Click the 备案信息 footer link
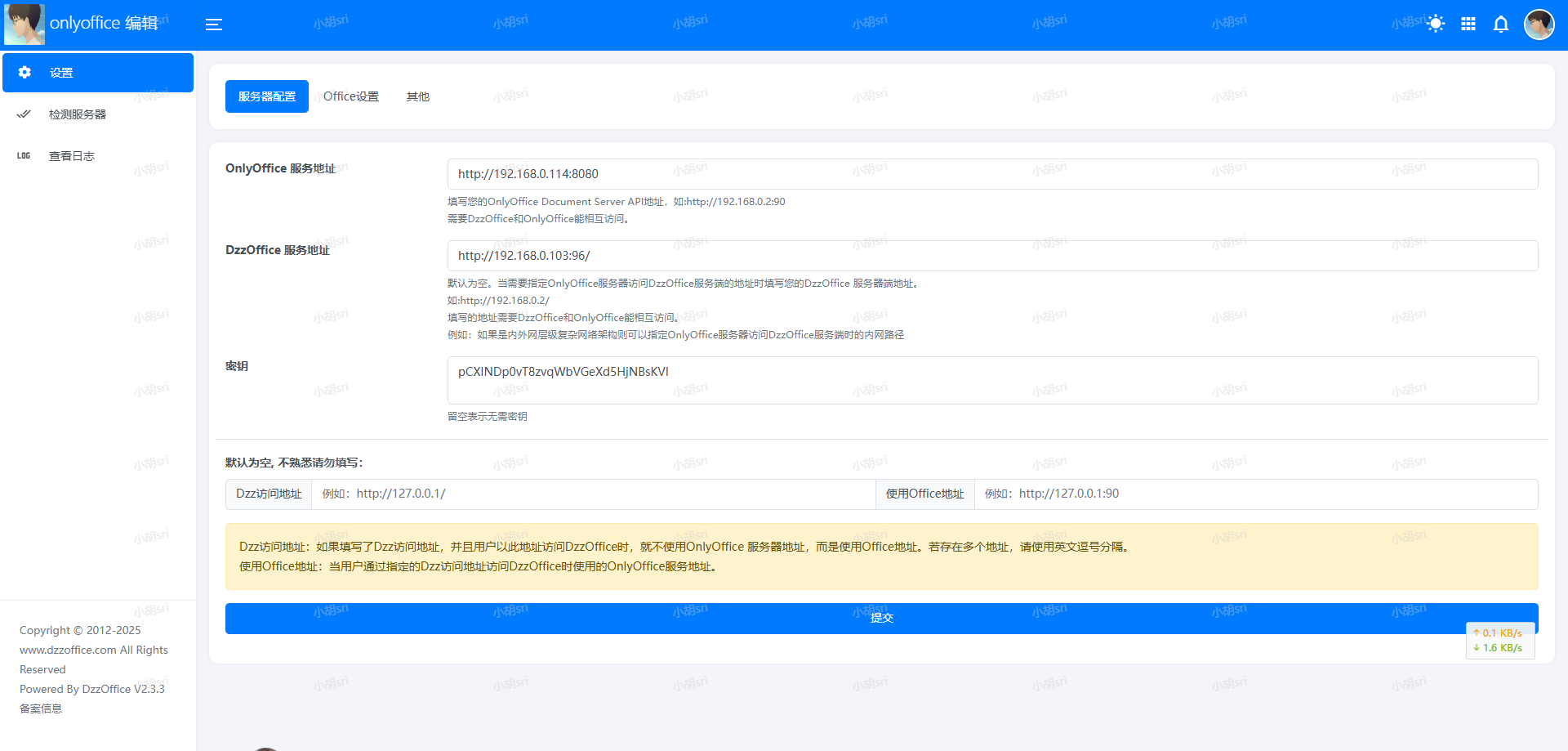1568x751 pixels. coord(41,709)
